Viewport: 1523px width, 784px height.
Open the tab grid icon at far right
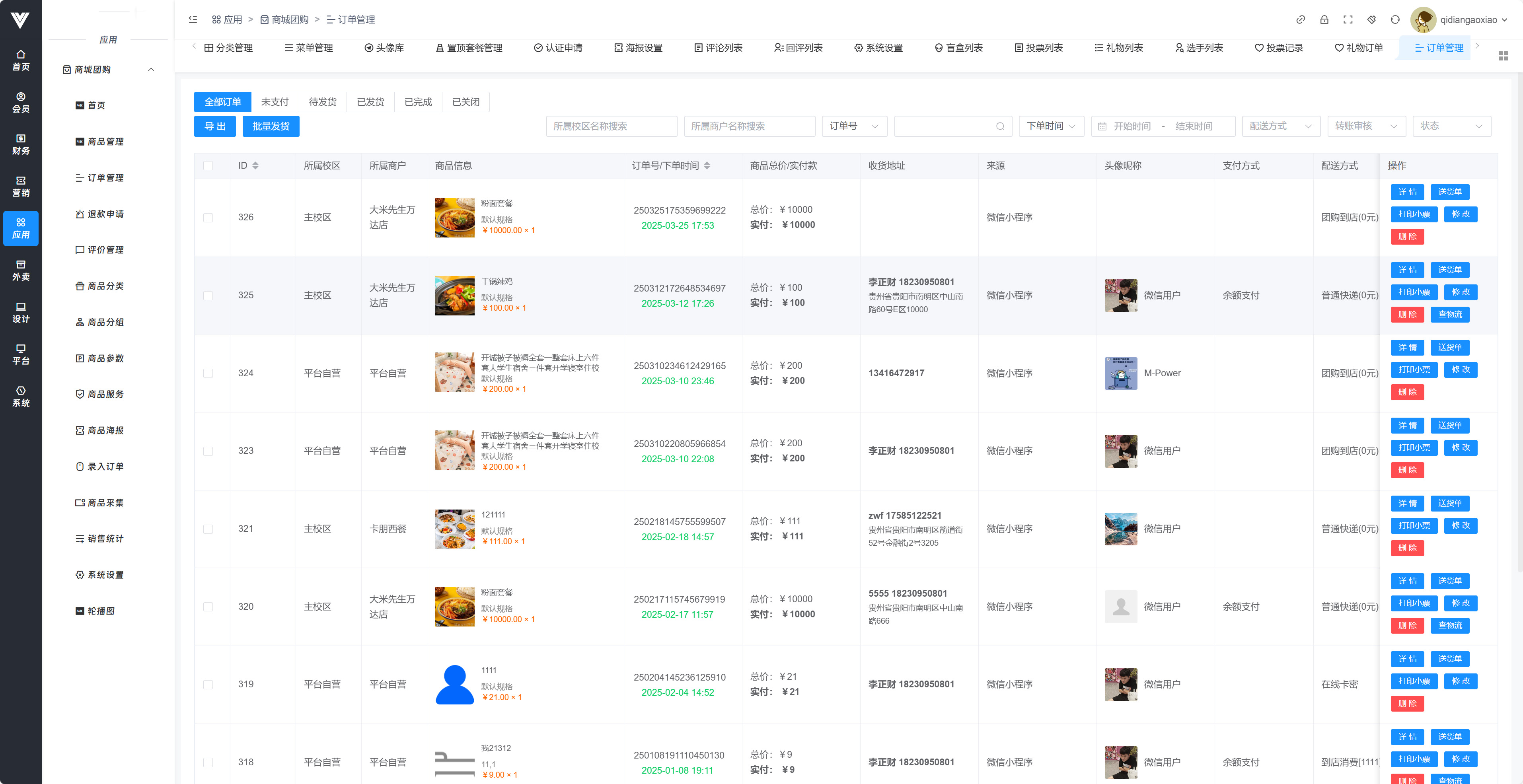point(1503,56)
